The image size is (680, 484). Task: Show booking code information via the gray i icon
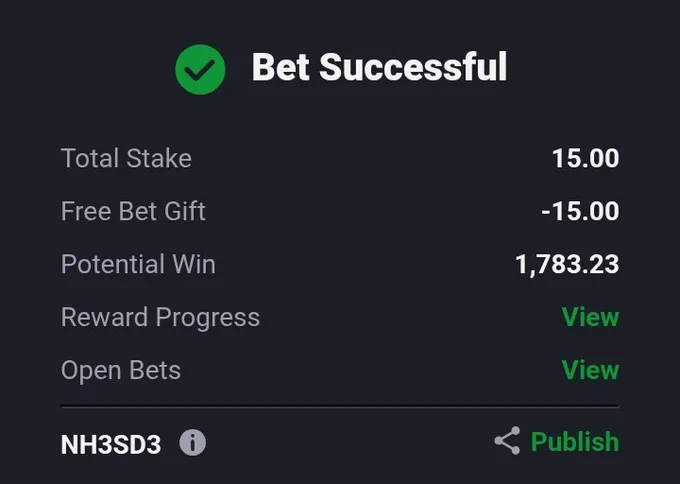pyautogui.click(x=193, y=442)
